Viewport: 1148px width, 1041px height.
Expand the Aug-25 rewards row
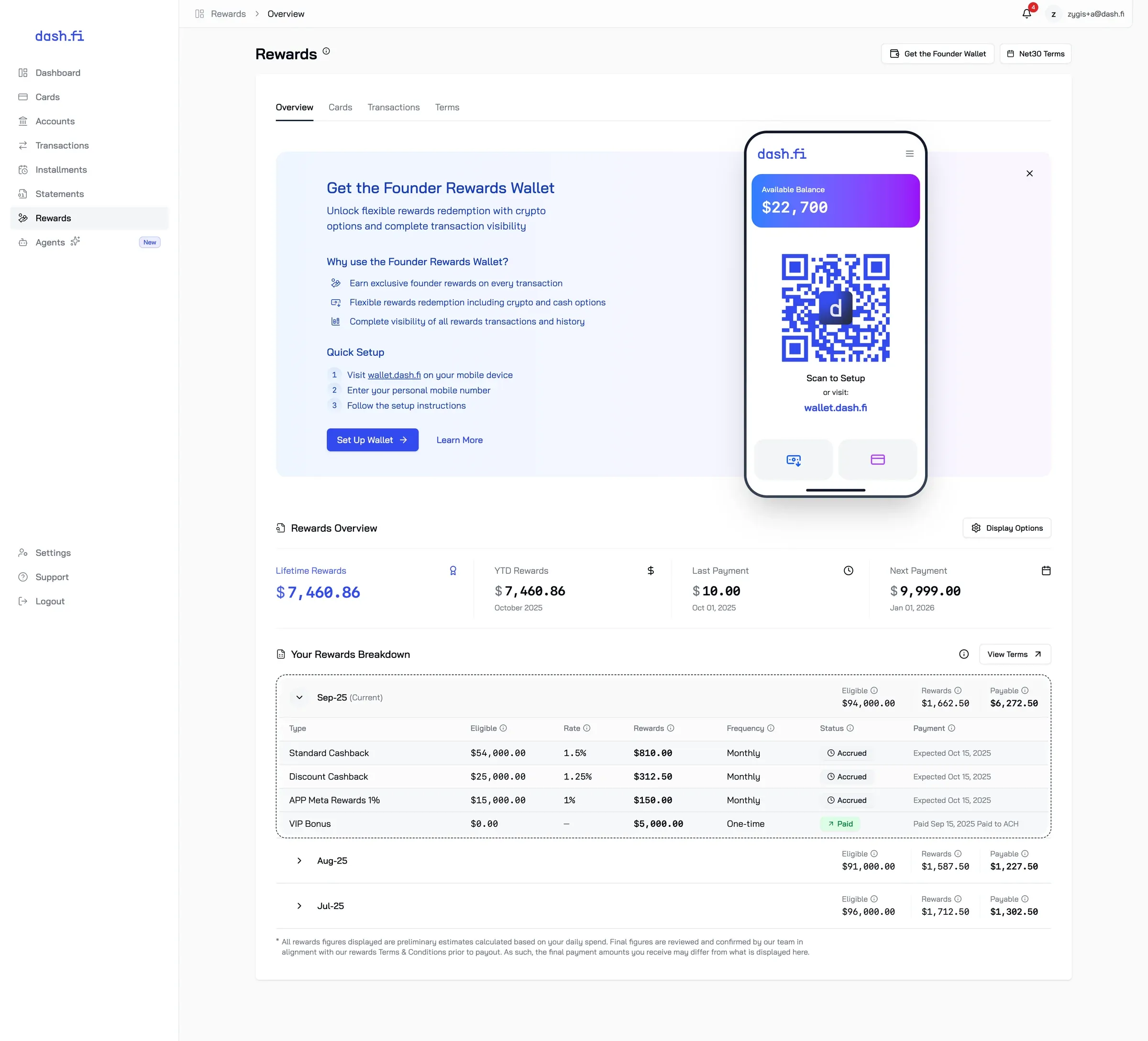[x=299, y=861]
